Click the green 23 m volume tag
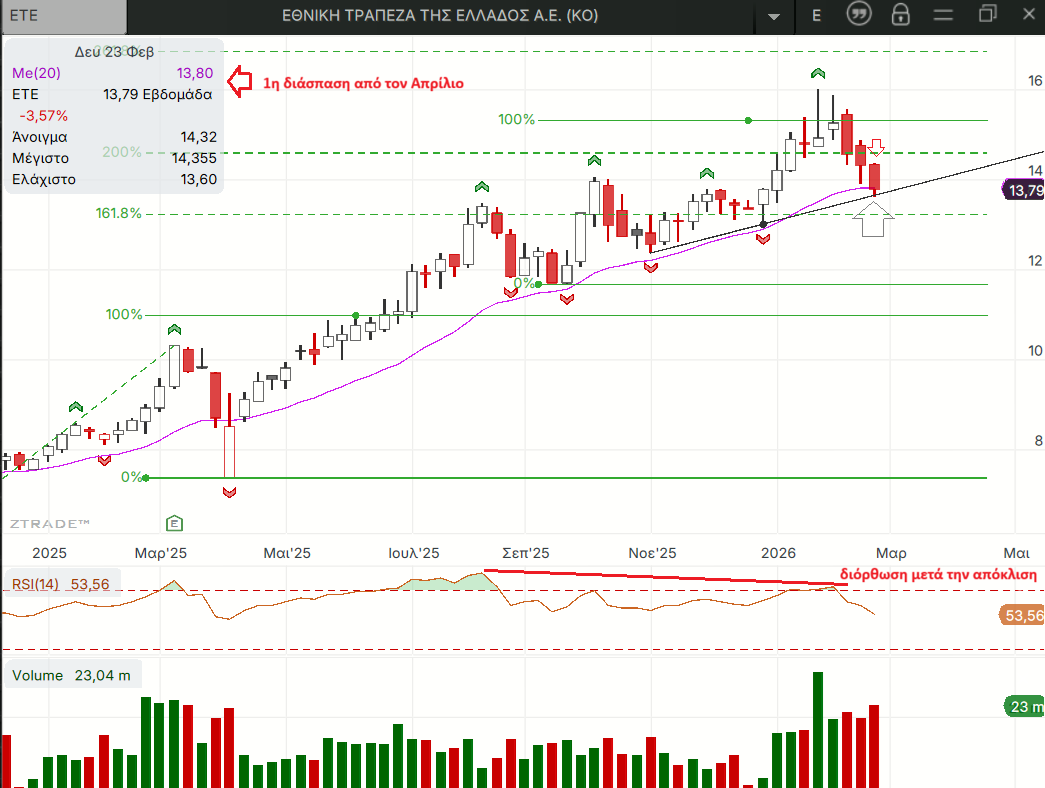This screenshot has width=1045, height=788. coord(1022,707)
